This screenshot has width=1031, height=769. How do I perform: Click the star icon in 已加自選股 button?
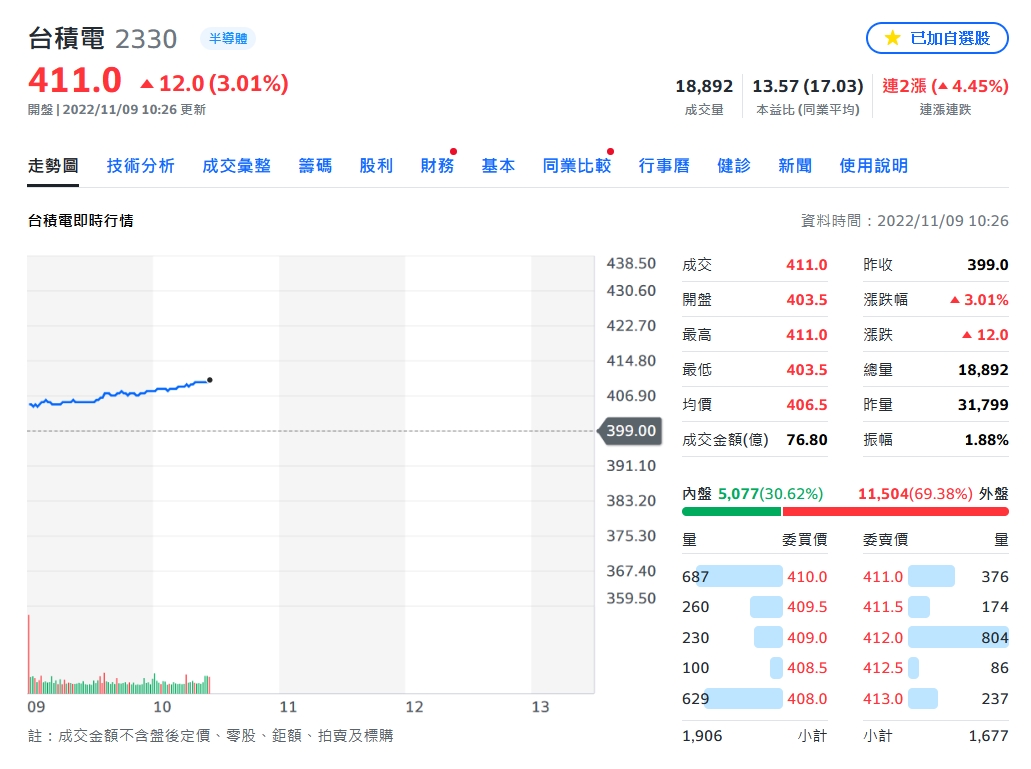892,38
